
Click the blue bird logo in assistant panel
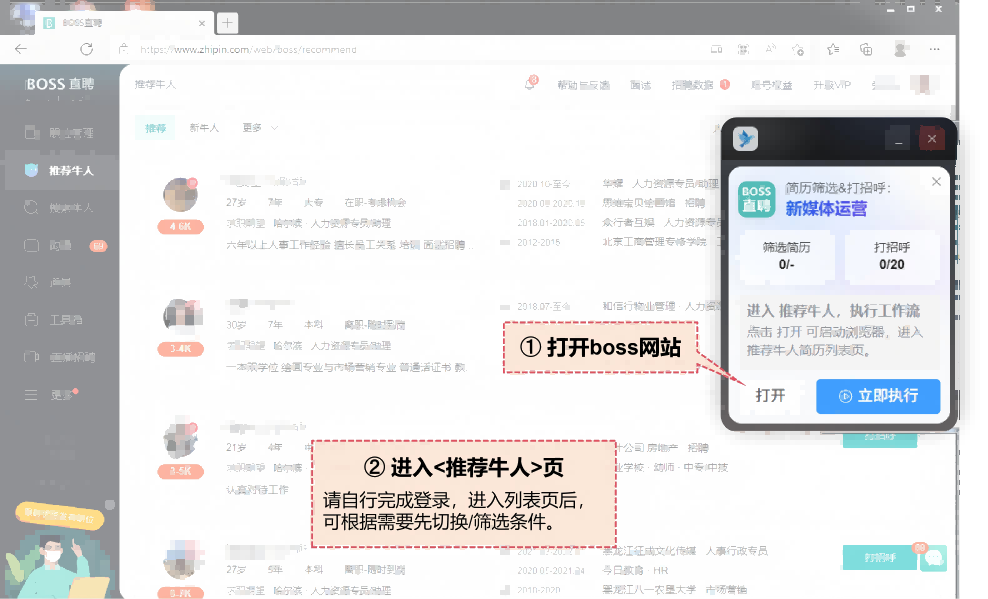pyautogui.click(x=746, y=139)
